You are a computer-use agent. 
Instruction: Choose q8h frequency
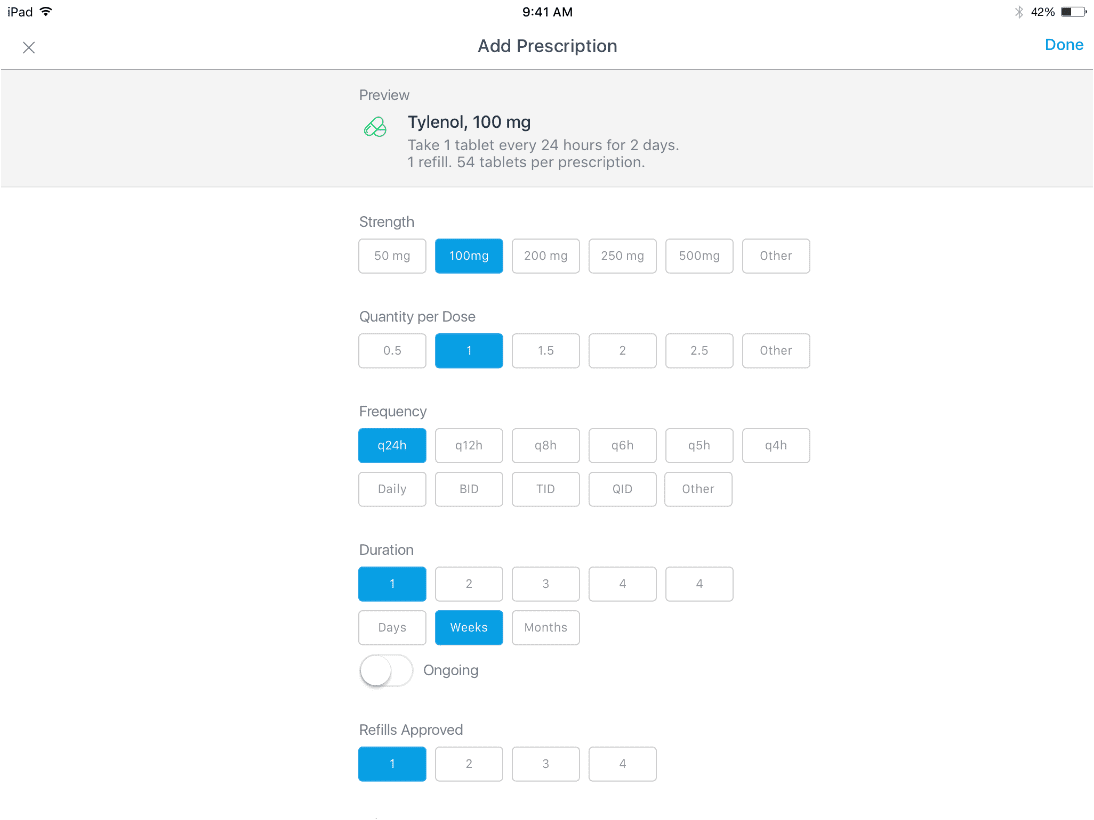pyautogui.click(x=546, y=445)
